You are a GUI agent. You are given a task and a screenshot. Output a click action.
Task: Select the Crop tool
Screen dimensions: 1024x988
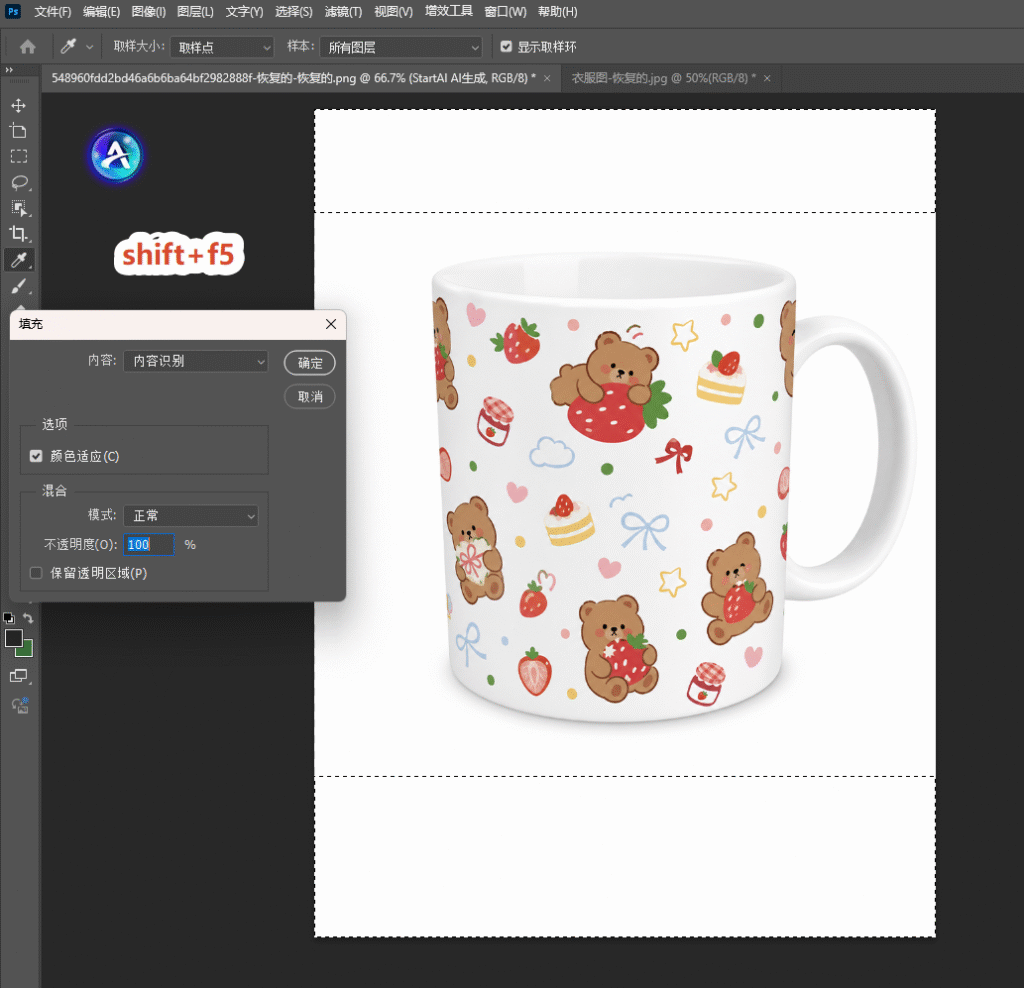pos(18,234)
